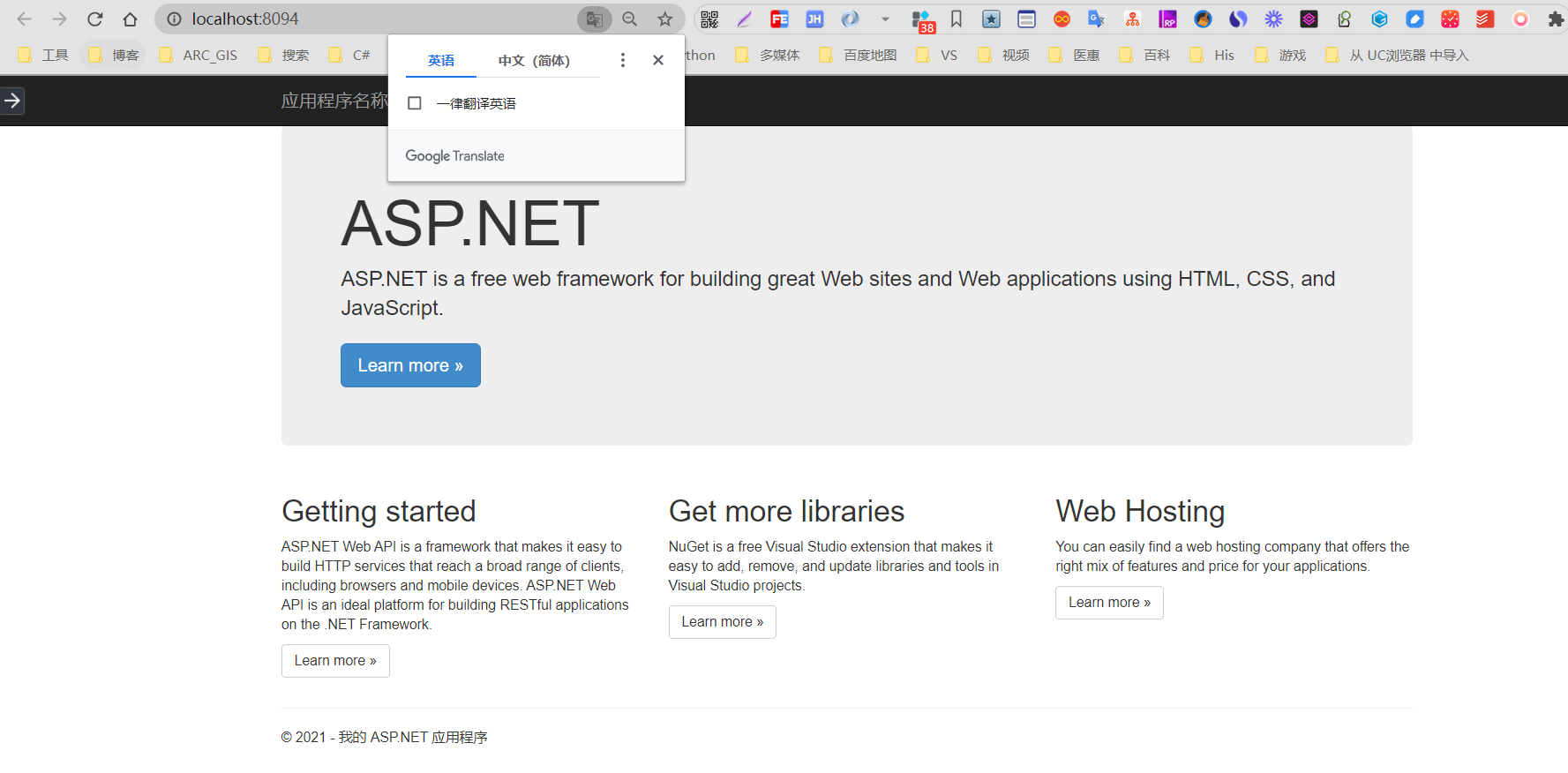Open the 从 UC浏览器 中导入 bookmark folder
The height and width of the screenshot is (773, 1568).
[x=1398, y=55]
